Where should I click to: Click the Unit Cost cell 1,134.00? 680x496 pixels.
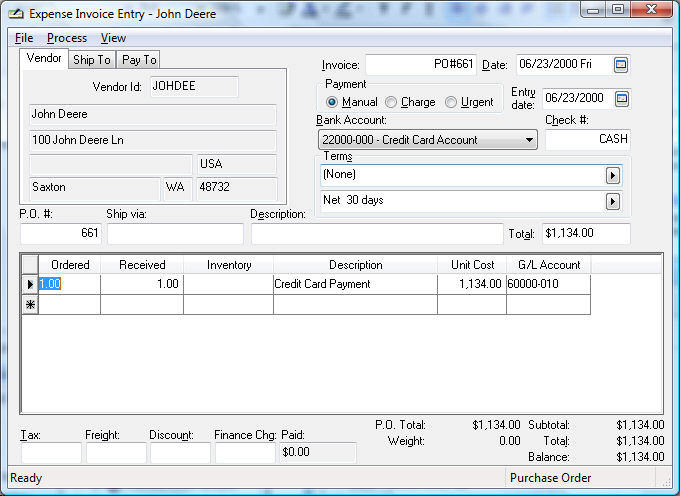(x=472, y=284)
